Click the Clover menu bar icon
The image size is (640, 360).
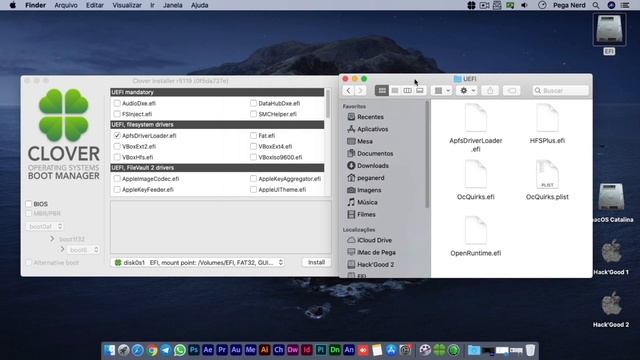point(471,5)
